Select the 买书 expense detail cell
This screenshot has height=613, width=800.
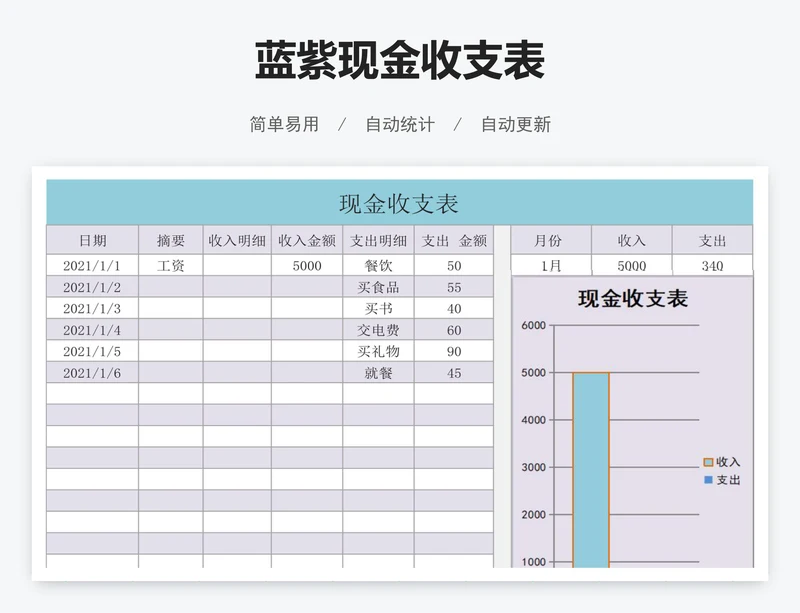point(378,308)
